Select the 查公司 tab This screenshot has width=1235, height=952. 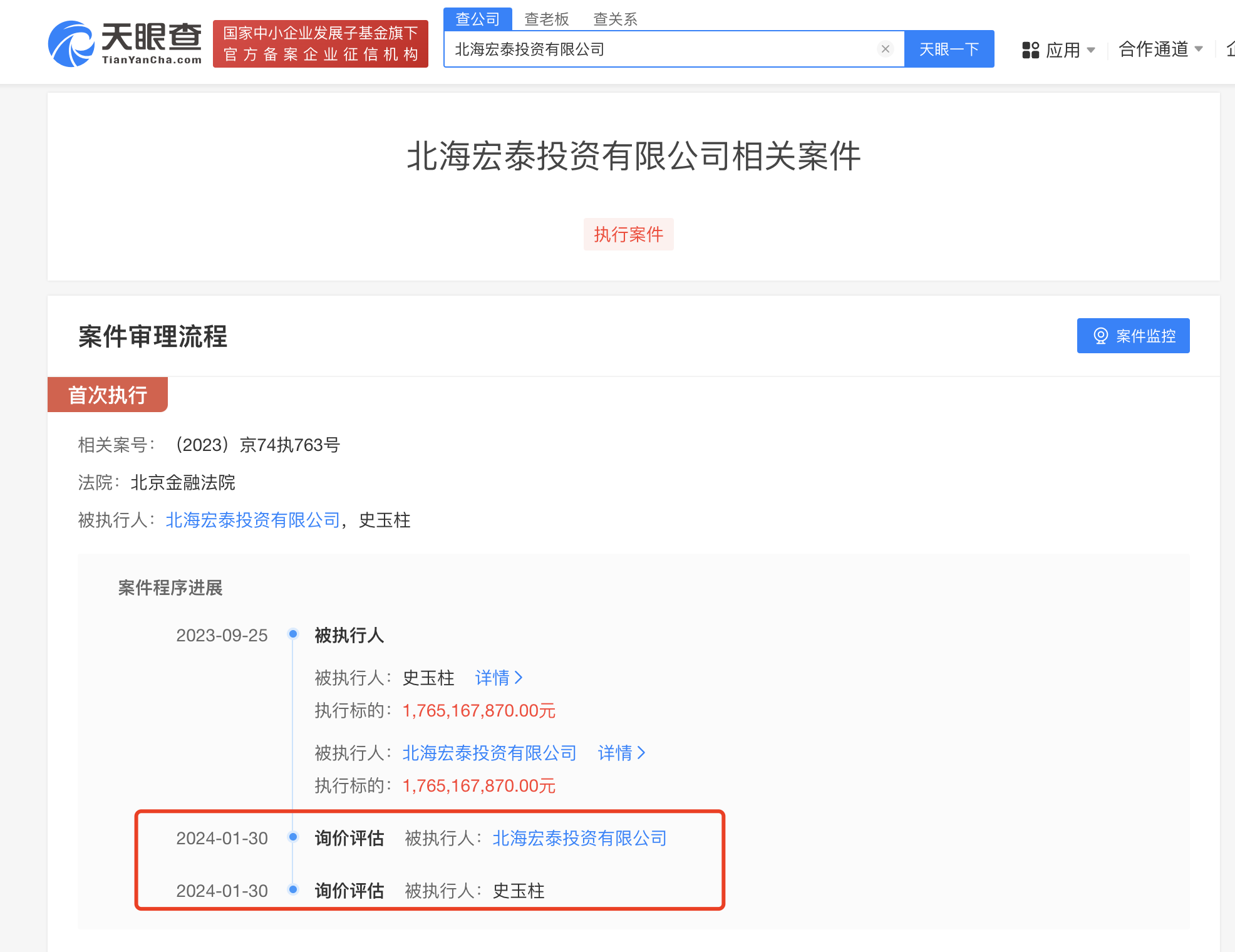(x=477, y=19)
